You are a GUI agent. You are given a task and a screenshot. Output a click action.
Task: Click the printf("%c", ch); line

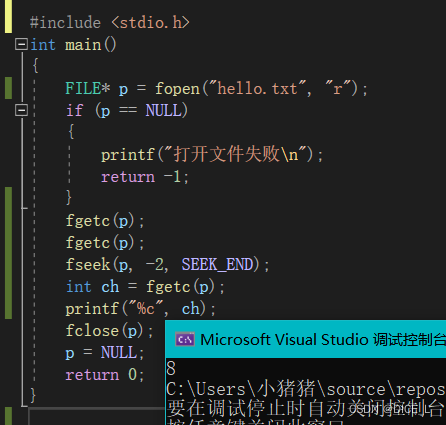141,309
